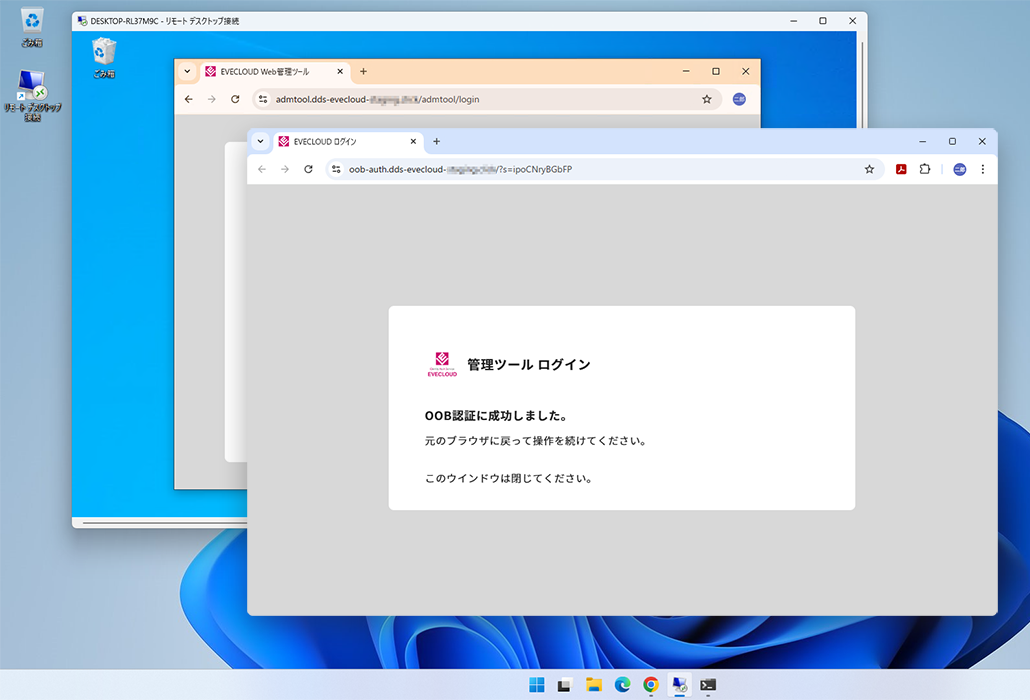Open Microsoft Edge from taskbar
This screenshot has width=1030, height=700.
tap(622, 685)
